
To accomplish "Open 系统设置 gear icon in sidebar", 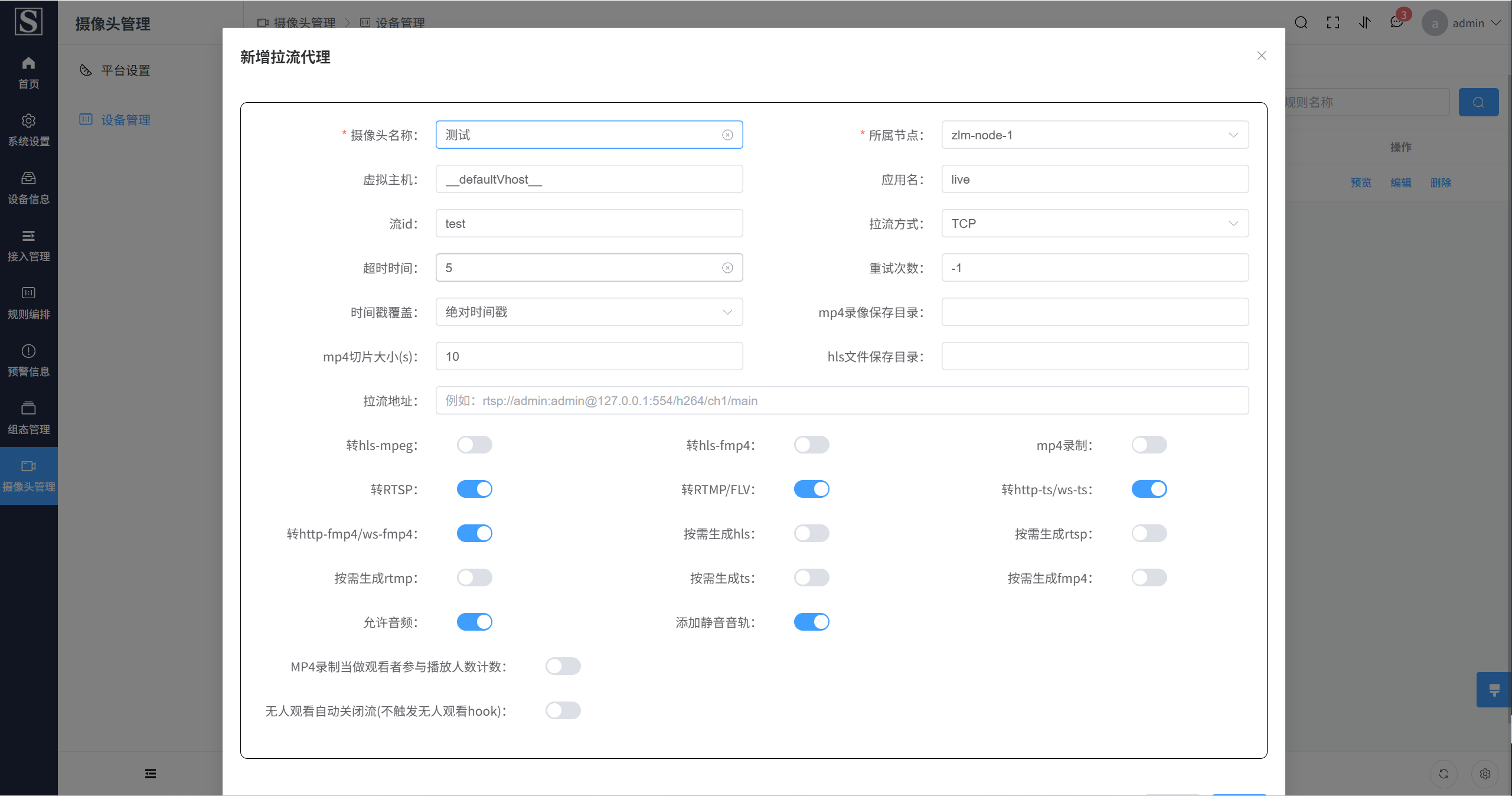I will [28, 121].
